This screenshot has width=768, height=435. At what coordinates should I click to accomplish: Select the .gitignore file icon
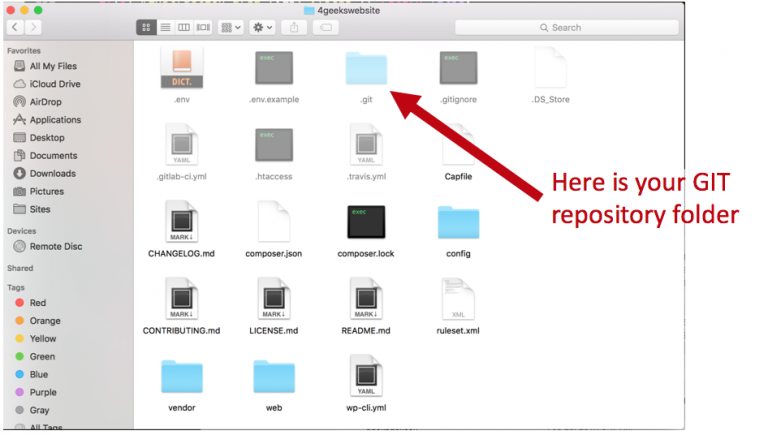[x=458, y=69]
